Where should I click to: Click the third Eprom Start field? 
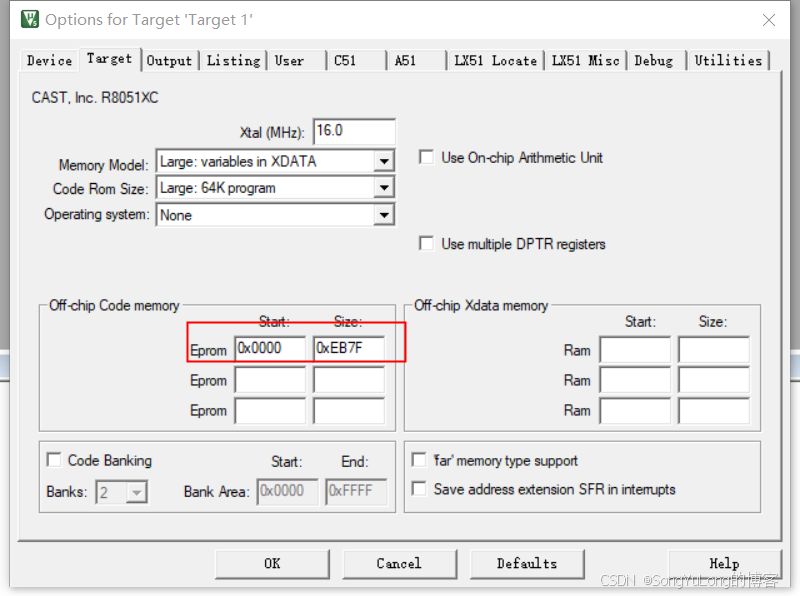click(270, 411)
